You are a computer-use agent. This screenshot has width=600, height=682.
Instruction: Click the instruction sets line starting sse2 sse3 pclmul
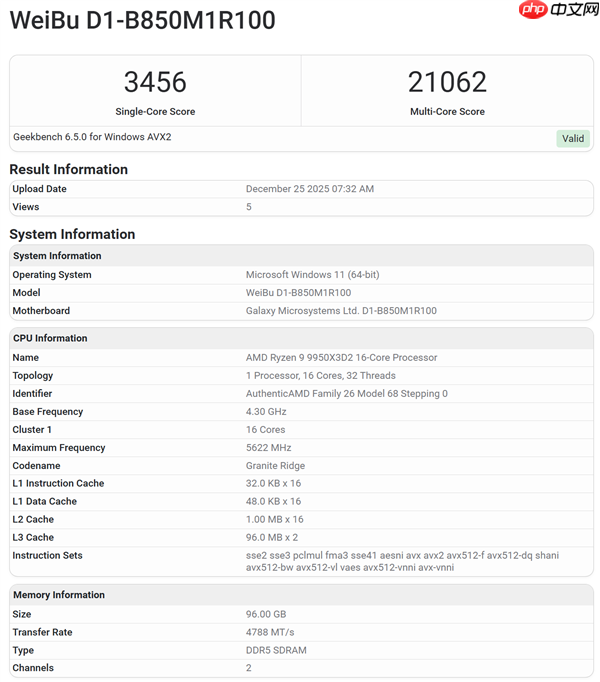402,555
